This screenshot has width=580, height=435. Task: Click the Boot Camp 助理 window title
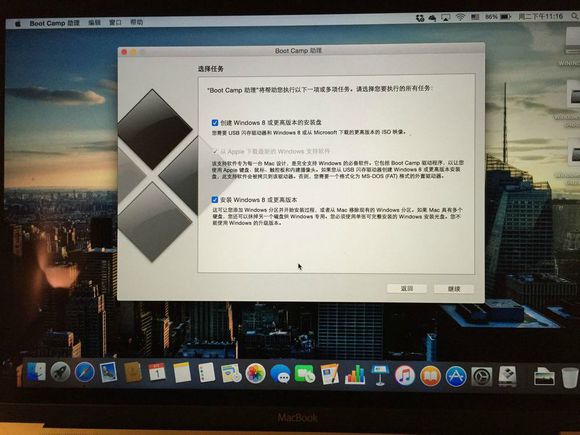pyautogui.click(x=298, y=51)
